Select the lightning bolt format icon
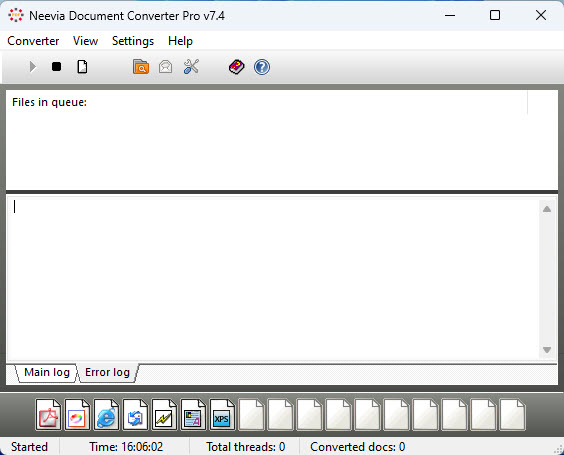The image size is (564, 455). [164, 415]
